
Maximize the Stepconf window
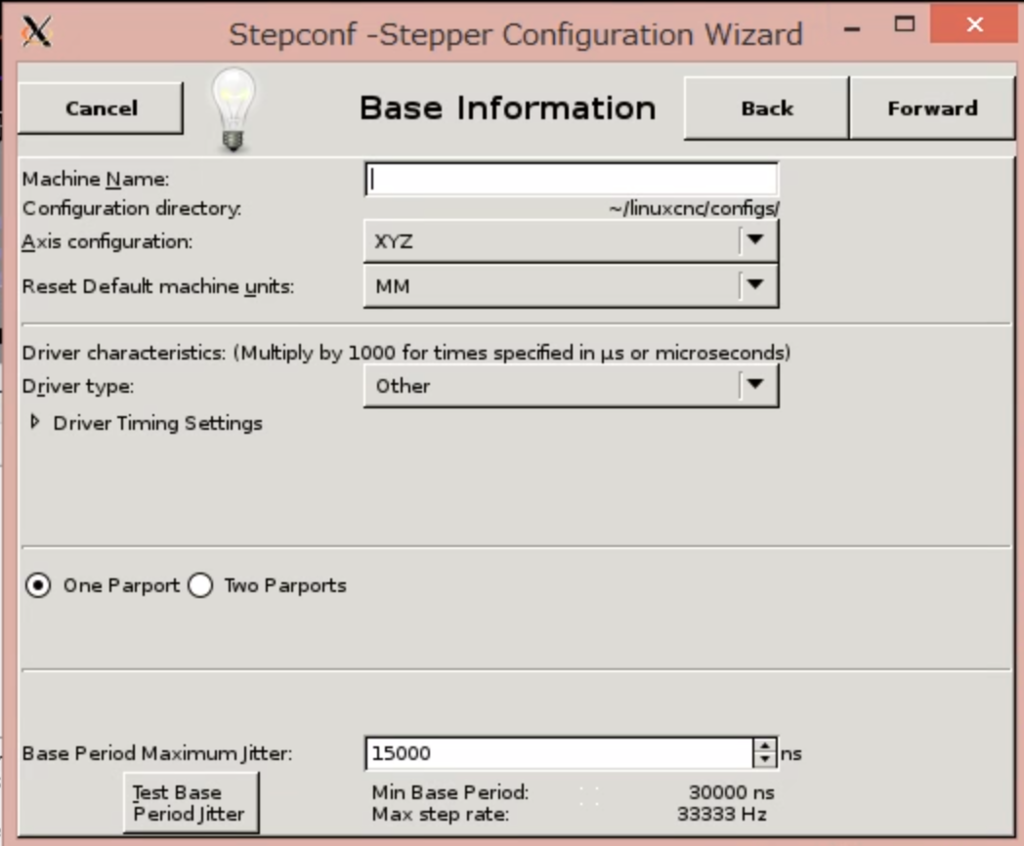[x=904, y=25]
